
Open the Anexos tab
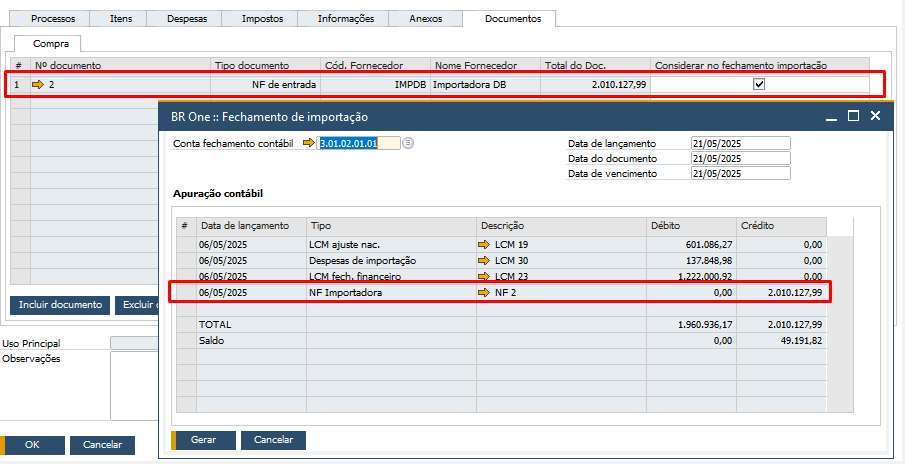tap(425, 19)
